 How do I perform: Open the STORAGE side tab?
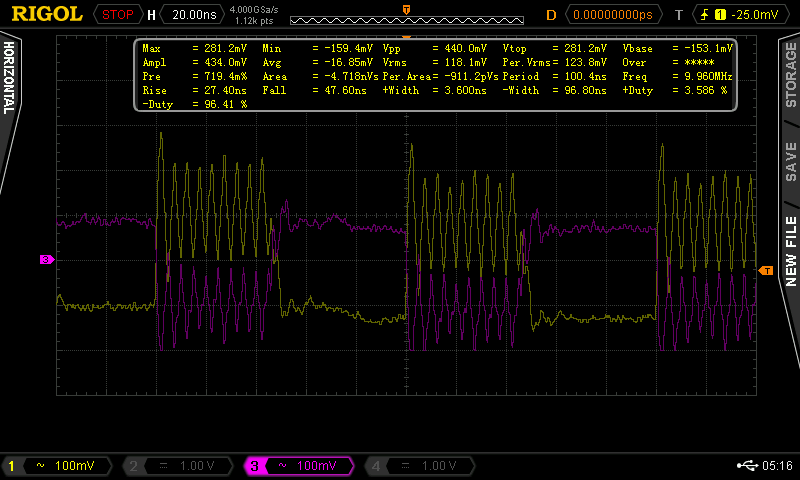(x=790, y=75)
